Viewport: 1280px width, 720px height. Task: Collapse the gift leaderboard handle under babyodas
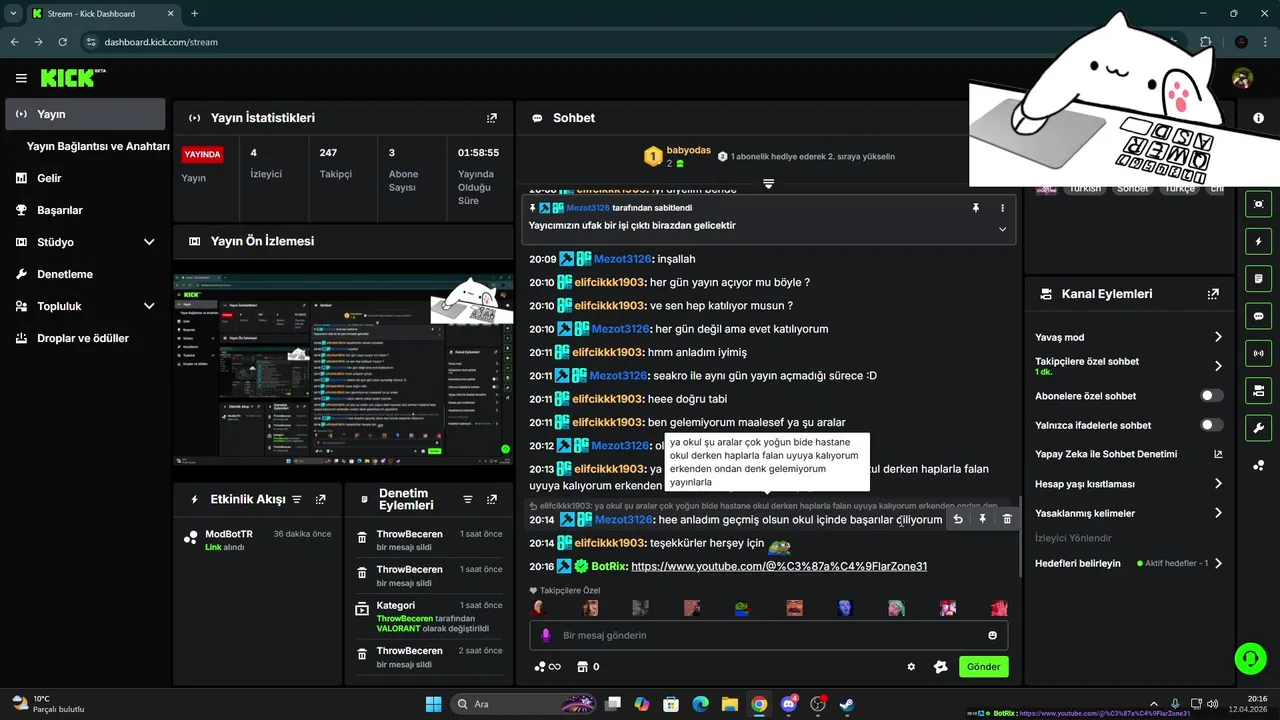tap(768, 184)
